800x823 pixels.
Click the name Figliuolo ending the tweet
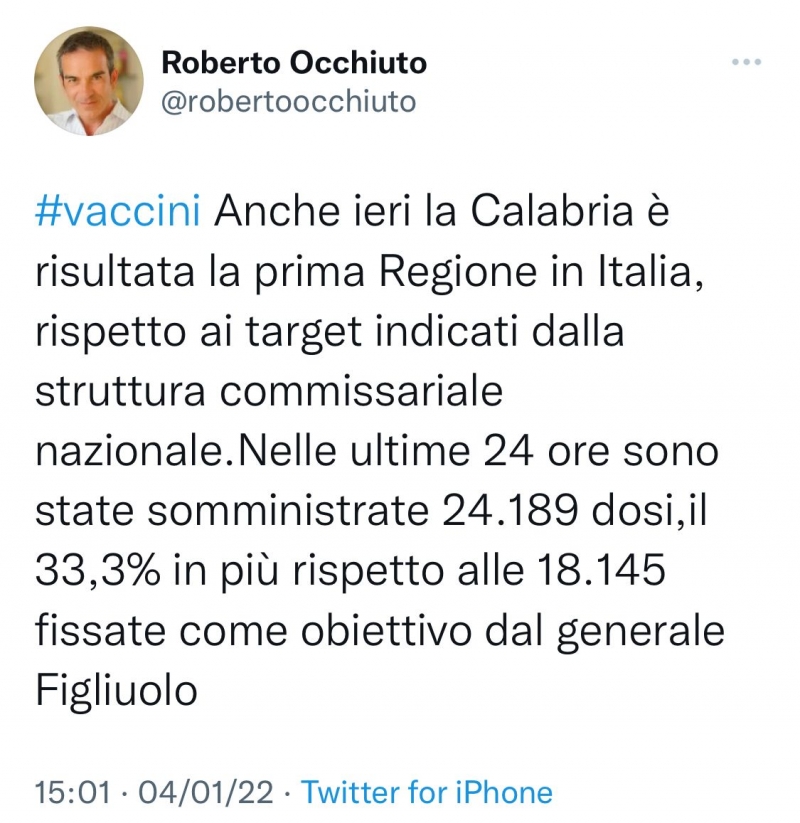tap(117, 691)
